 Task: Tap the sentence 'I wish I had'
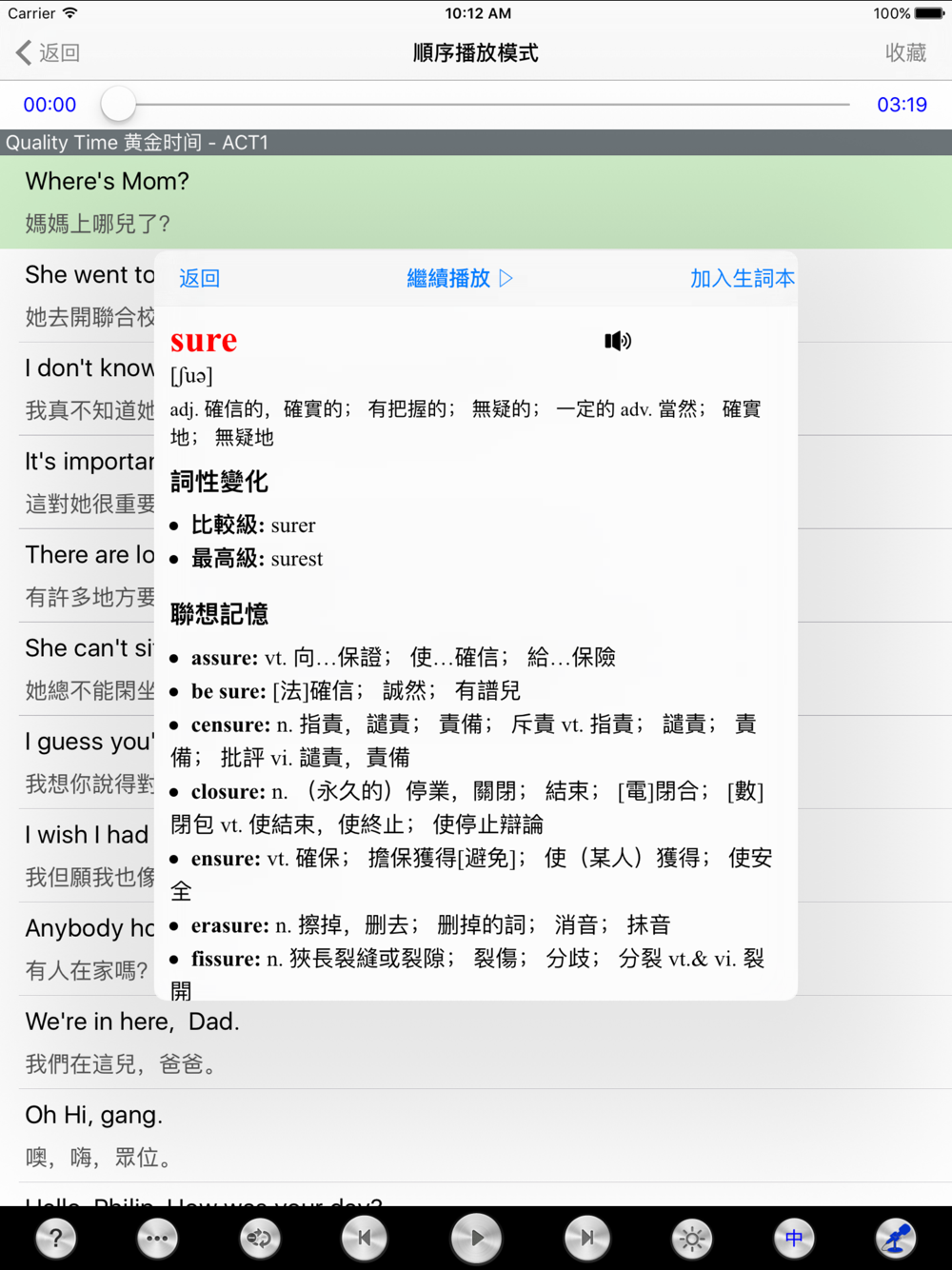coord(87,835)
